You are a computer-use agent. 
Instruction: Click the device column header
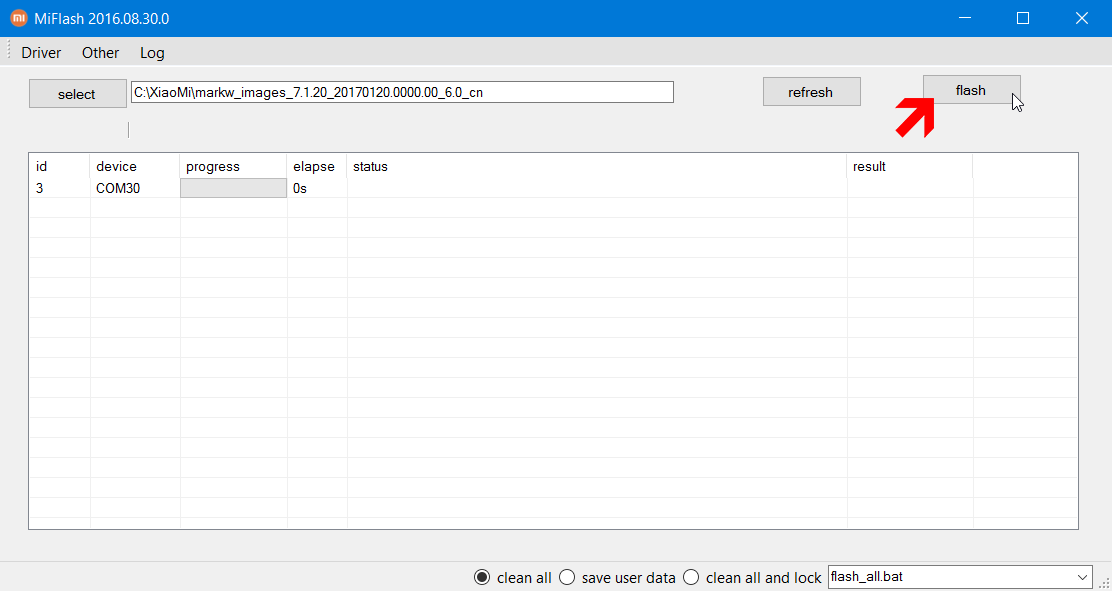[x=135, y=167]
